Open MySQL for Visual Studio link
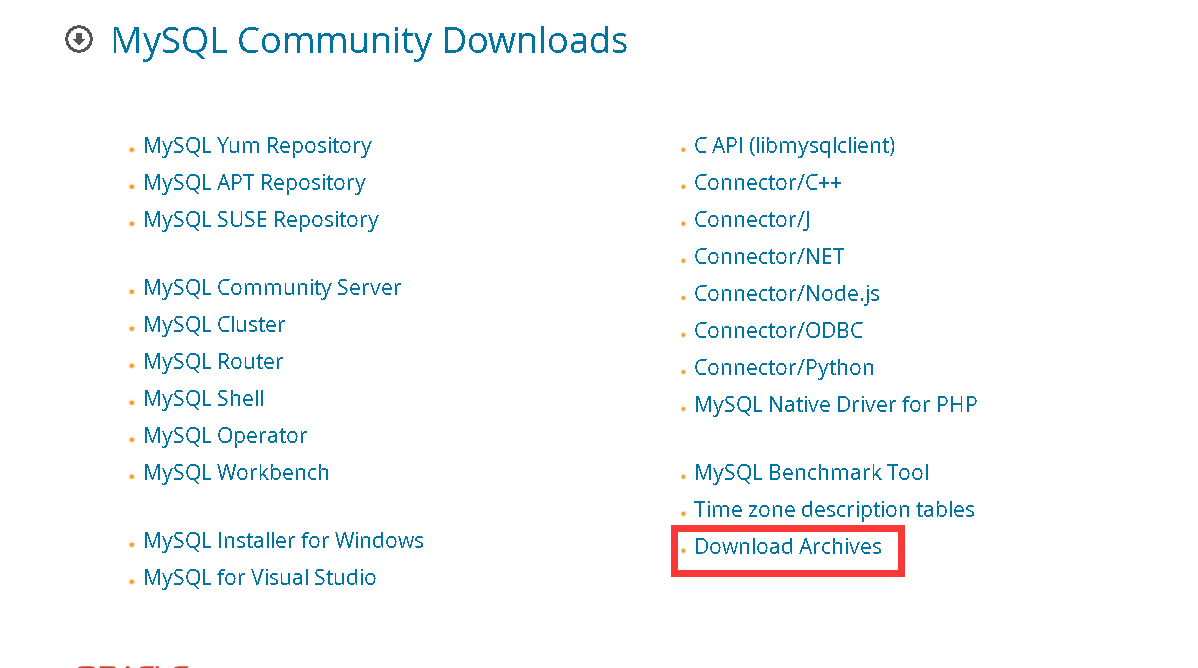 260,577
